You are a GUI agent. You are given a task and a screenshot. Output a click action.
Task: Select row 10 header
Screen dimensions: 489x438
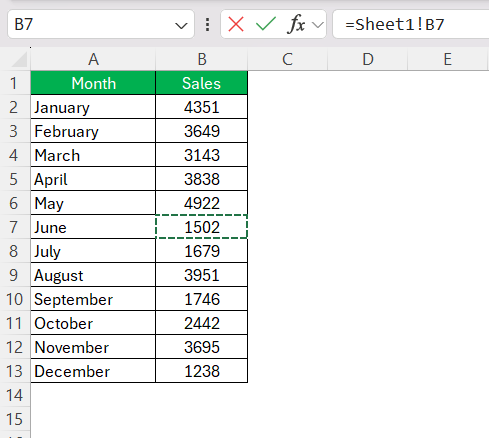(15, 299)
